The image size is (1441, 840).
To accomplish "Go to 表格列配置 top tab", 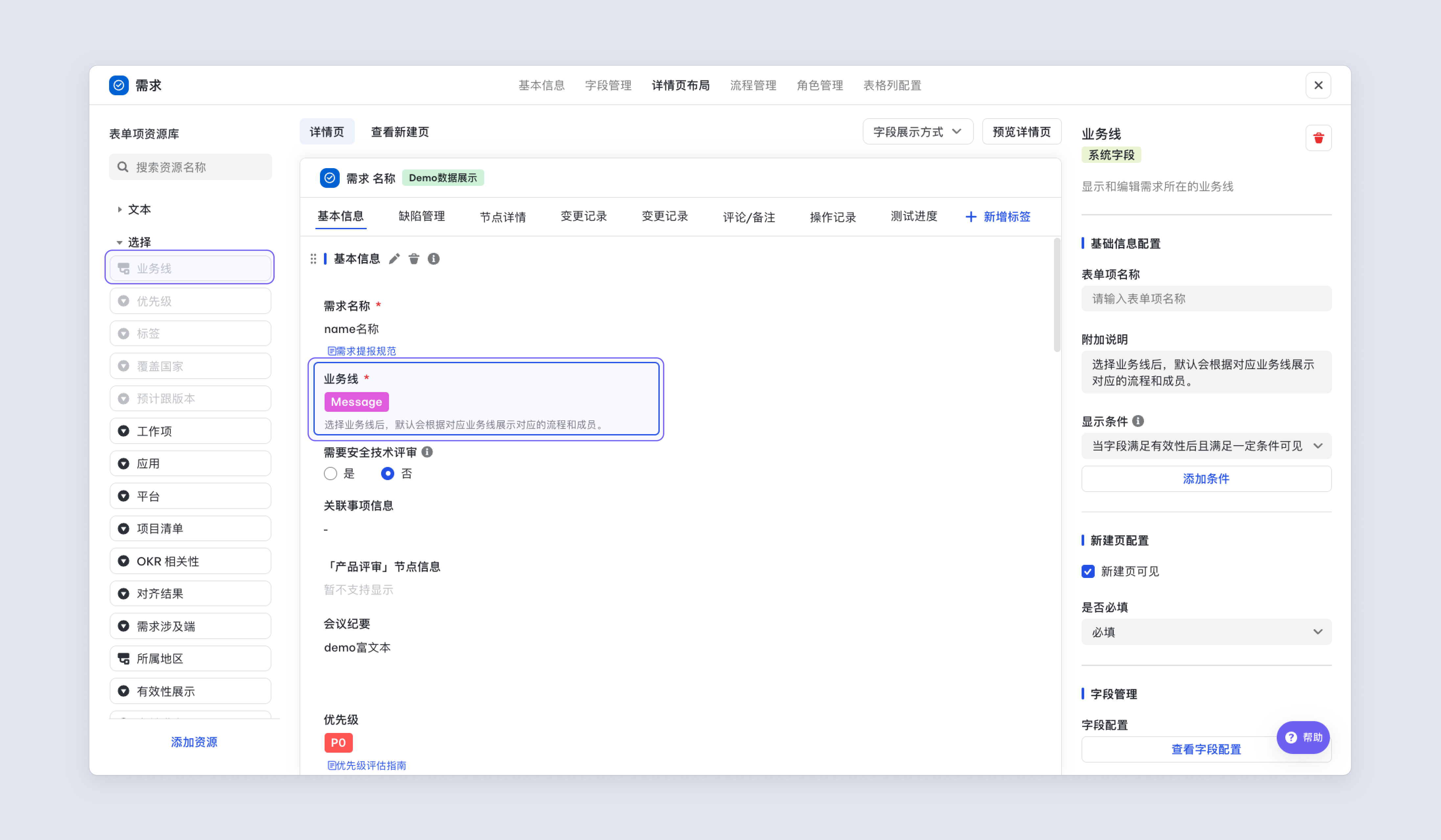I will pyautogui.click(x=892, y=85).
